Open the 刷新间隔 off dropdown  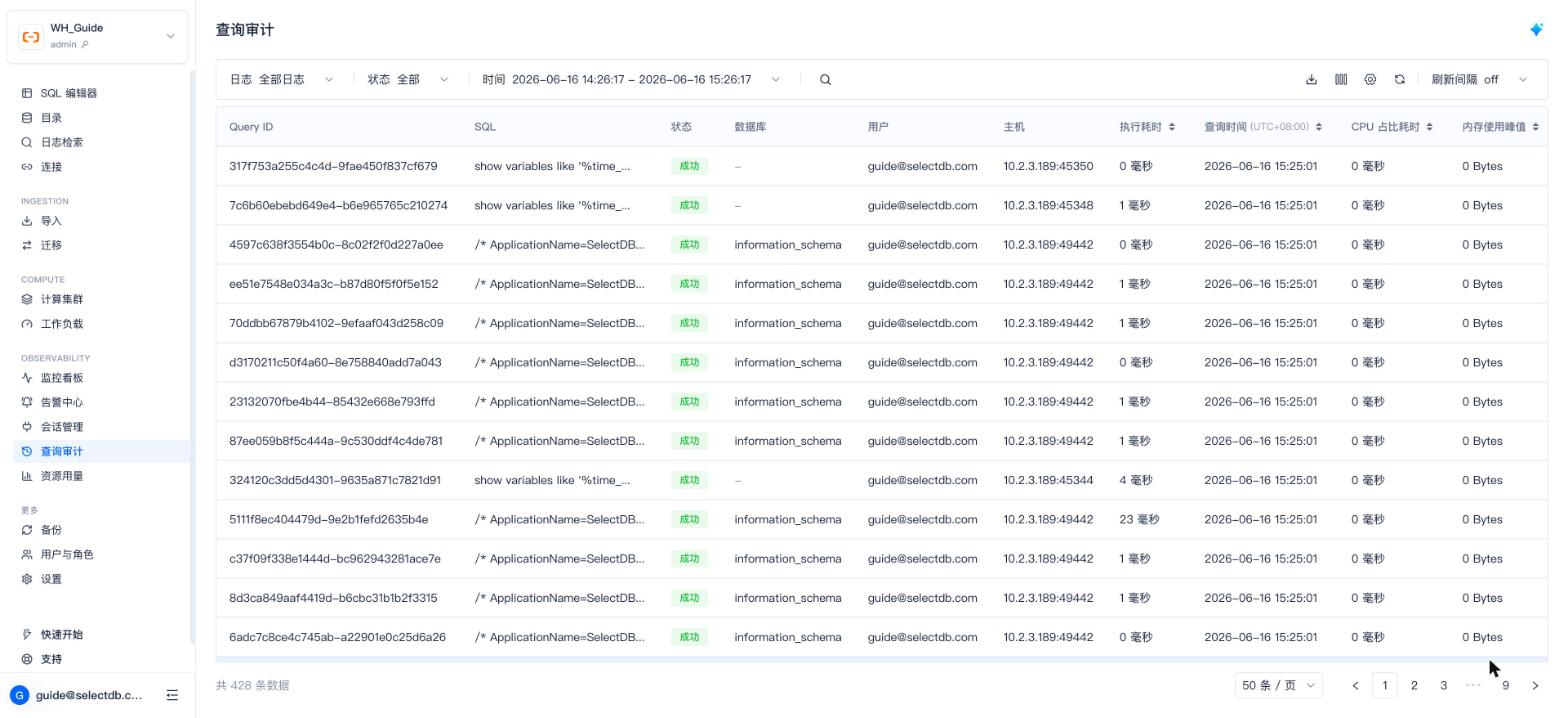pyautogui.click(x=1479, y=80)
